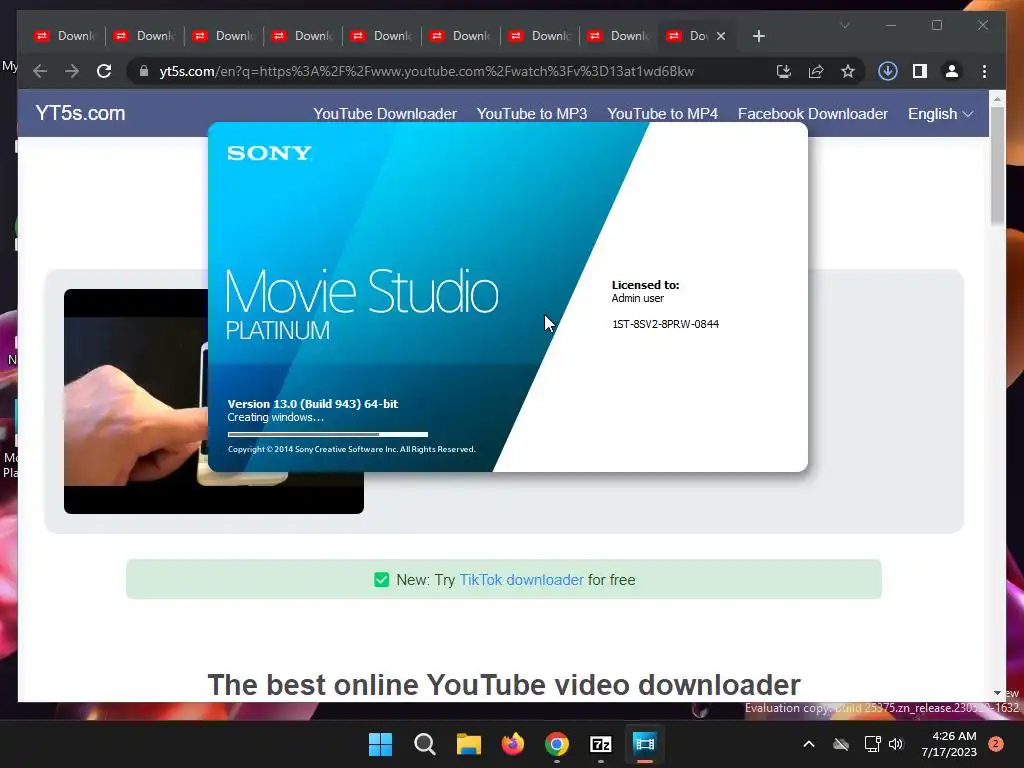The width and height of the screenshot is (1024, 768).
Task: Open File Explorer from the taskbar
Action: (x=469, y=744)
